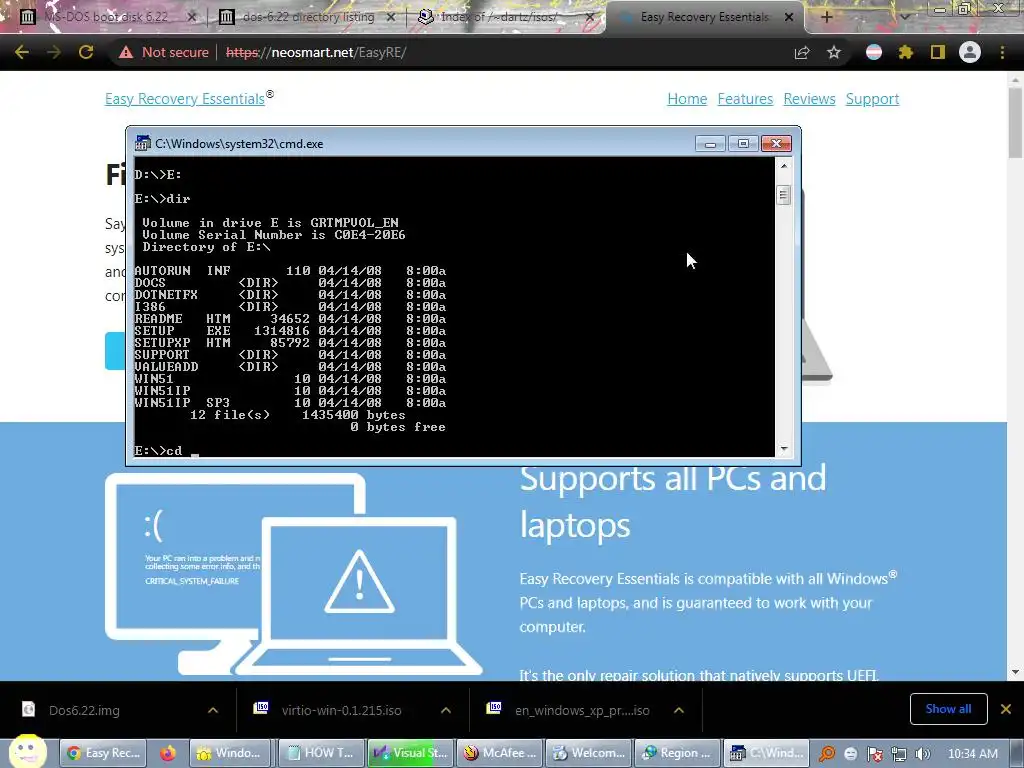Click the 10:34 AM taskbar clock
The width and height of the screenshot is (1024, 768).
(x=972, y=754)
